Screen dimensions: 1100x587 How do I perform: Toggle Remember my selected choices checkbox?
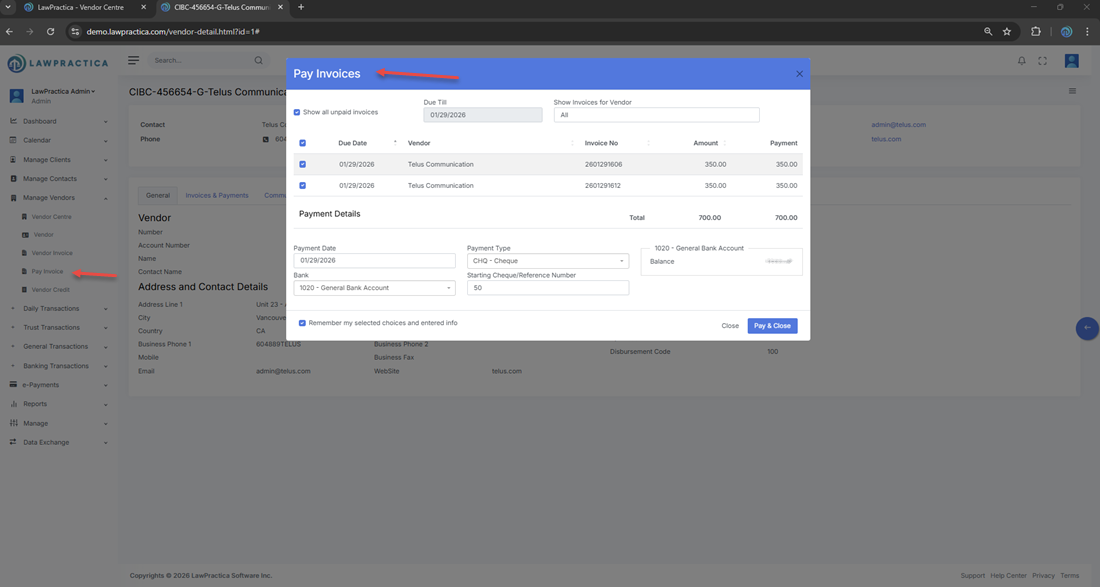click(302, 323)
